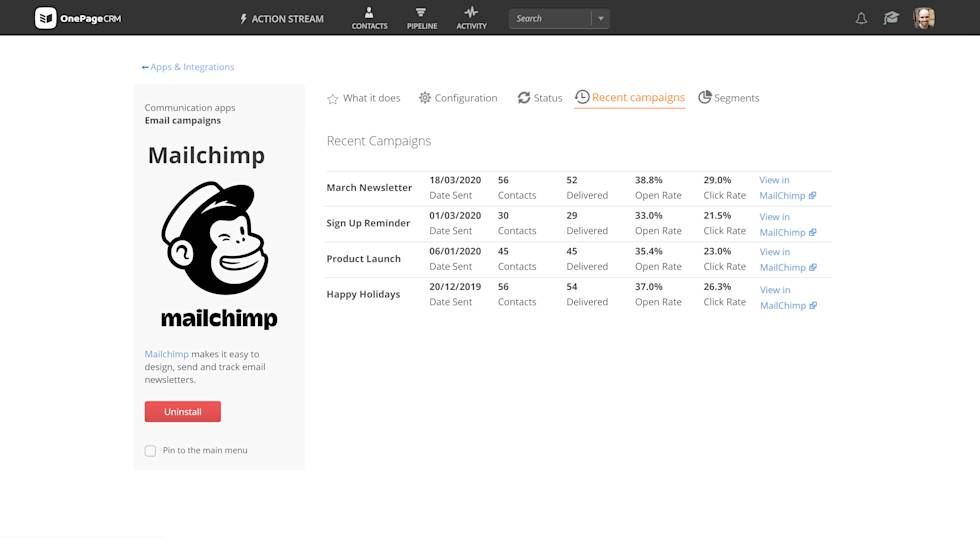Click the 29 delivered count
Image resolution: width=980 pixels, height=551 pixels.
point(572,216)
